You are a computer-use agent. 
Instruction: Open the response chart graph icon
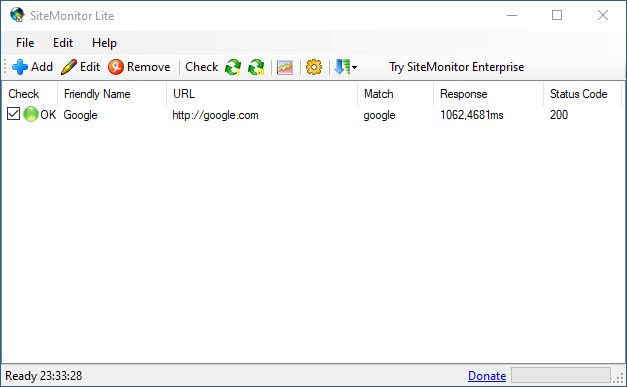[x=285, y=67]
